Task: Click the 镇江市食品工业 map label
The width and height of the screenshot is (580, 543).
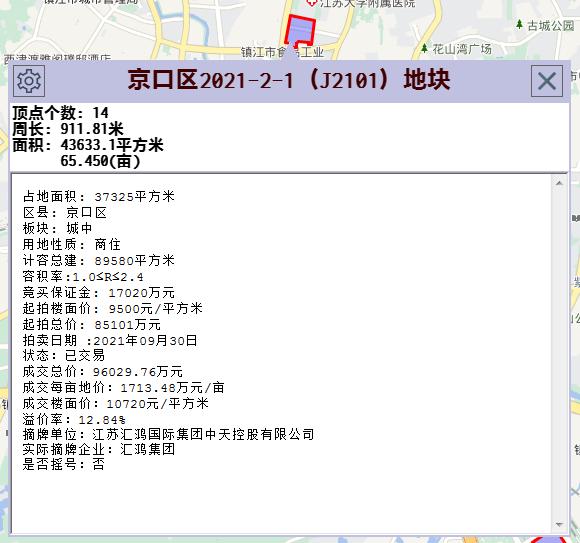Action: point(282,52)
